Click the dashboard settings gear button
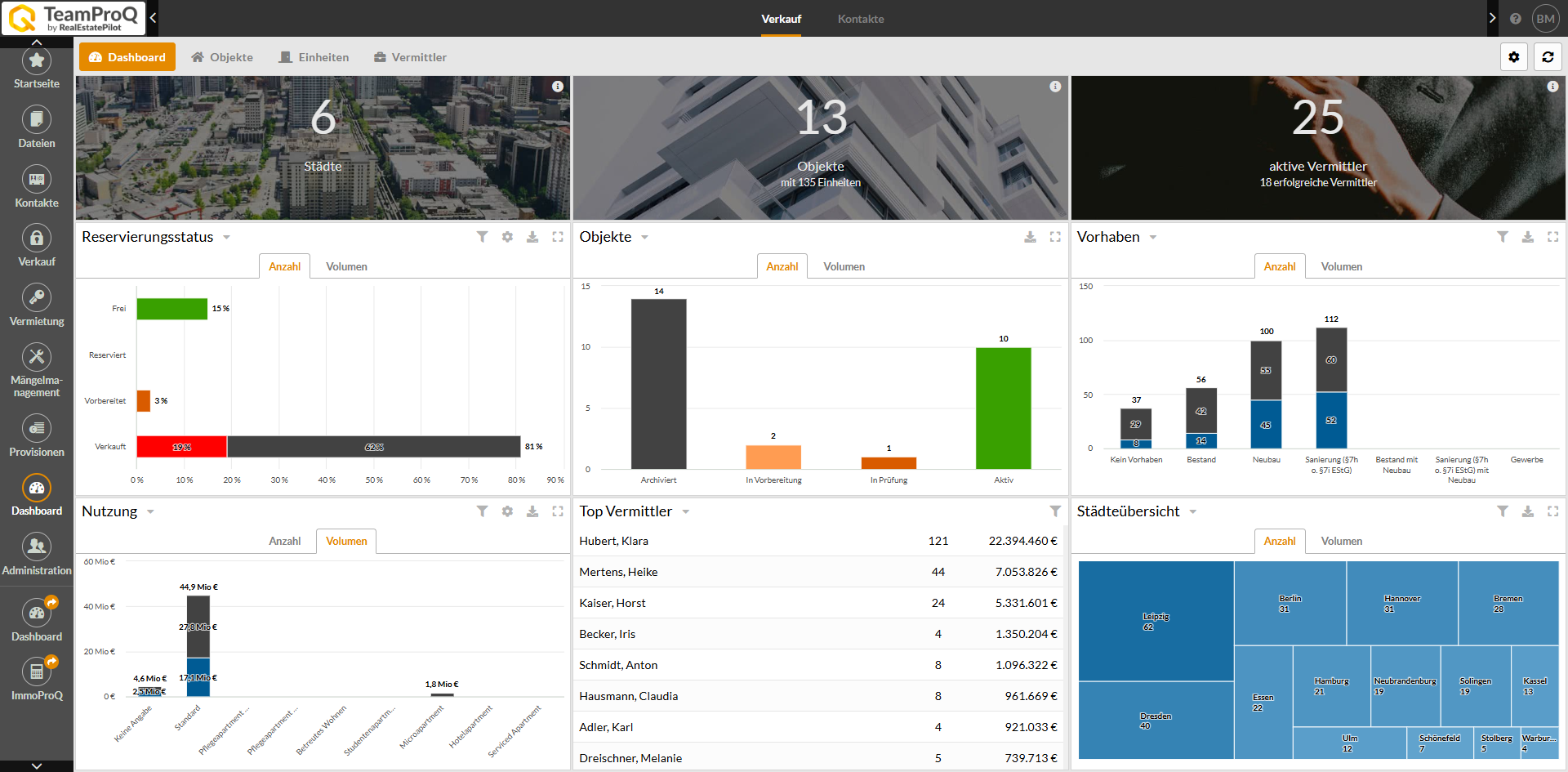Image resolution: width=1568 pixels, height=772 pixels. click(x=1513, y=57)
